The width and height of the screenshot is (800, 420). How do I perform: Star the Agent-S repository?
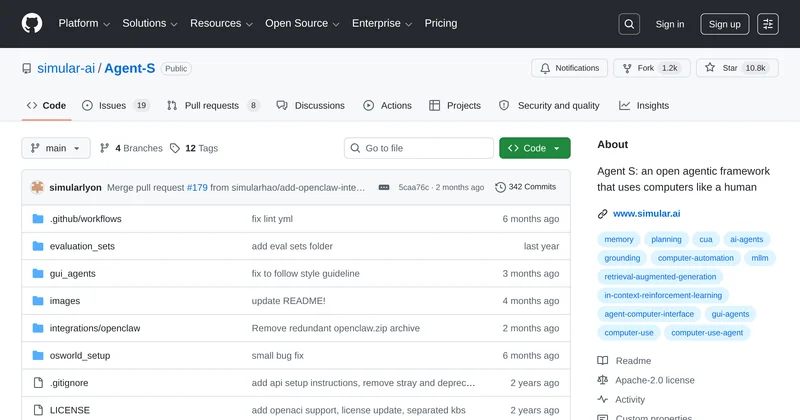[x=736, y=68]
